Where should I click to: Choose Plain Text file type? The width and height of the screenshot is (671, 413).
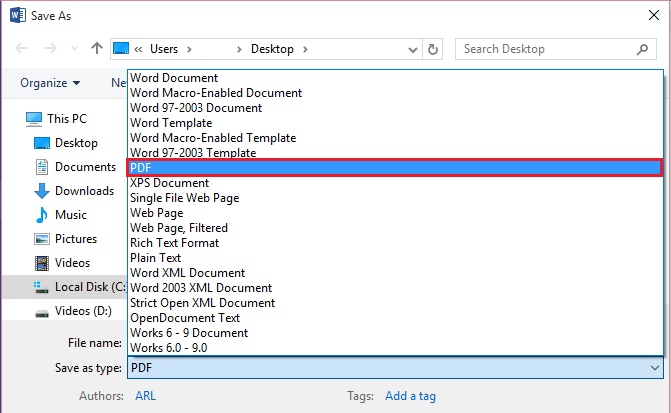point(395,258)
